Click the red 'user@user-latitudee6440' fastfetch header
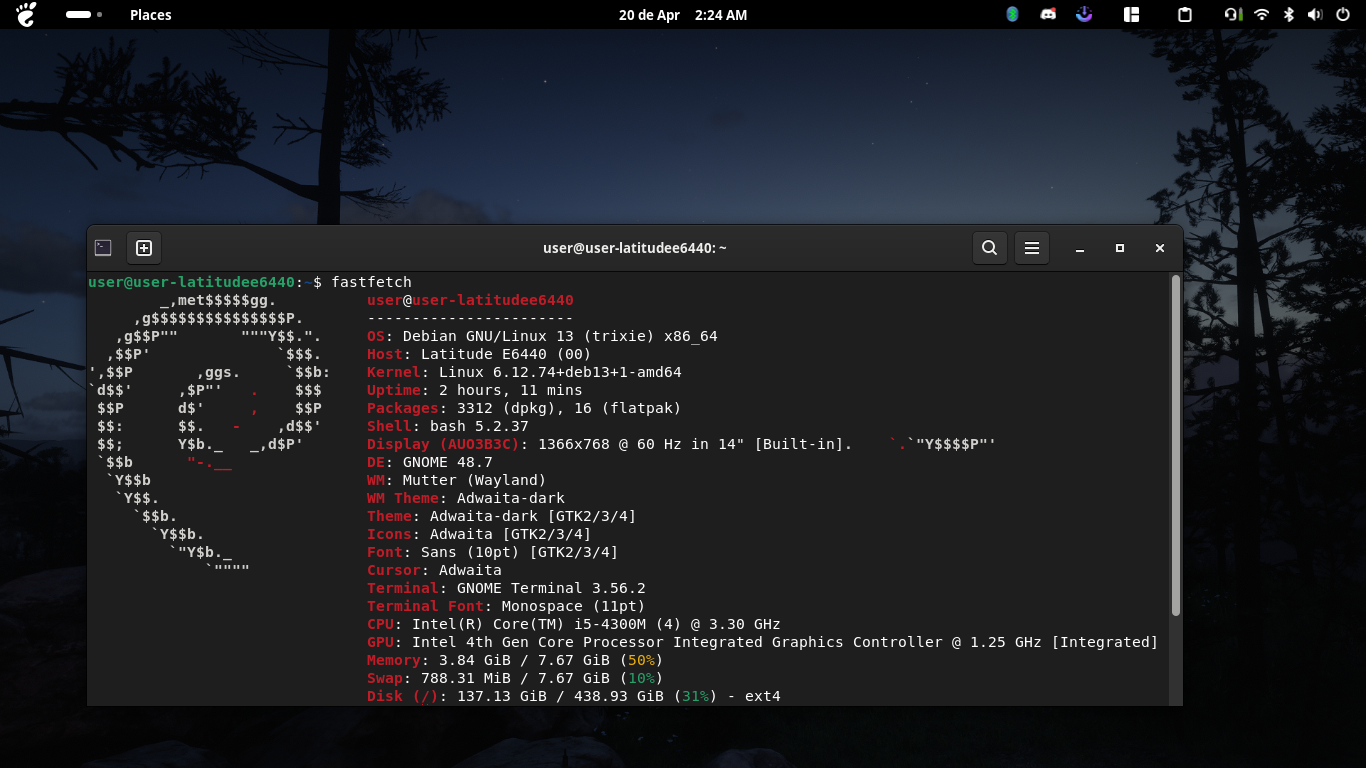The width and height of the screenshot is (1366, 768). click(470, 300)
